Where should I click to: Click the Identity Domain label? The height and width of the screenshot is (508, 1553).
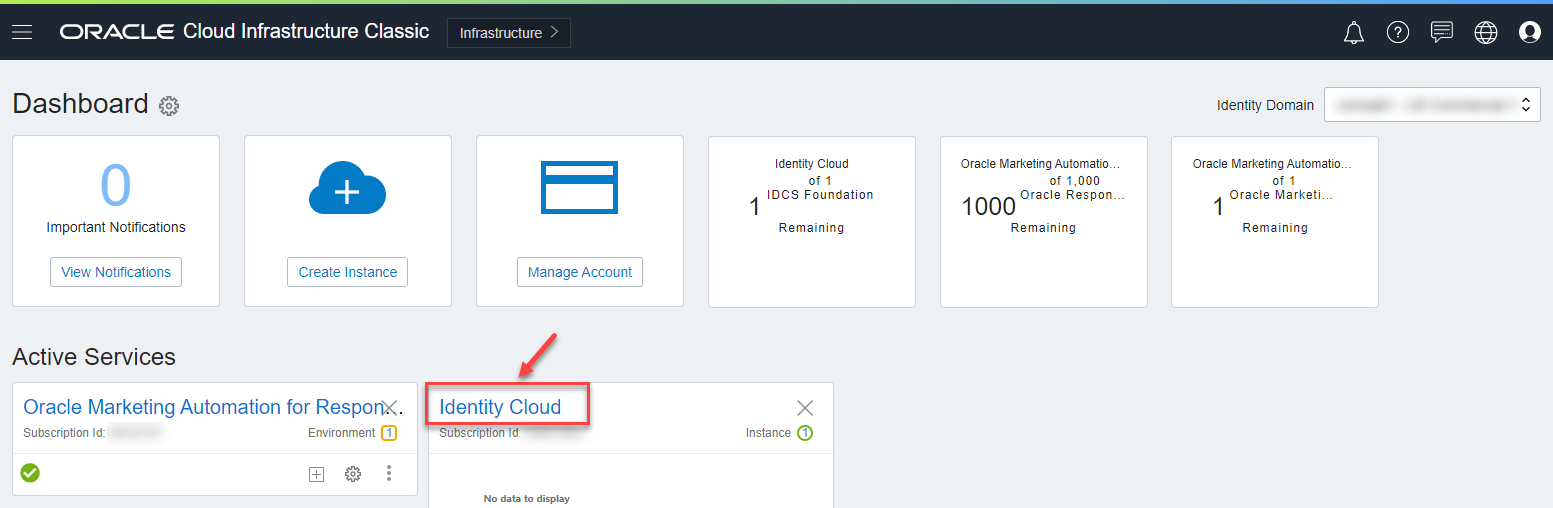click(1265, 105)
